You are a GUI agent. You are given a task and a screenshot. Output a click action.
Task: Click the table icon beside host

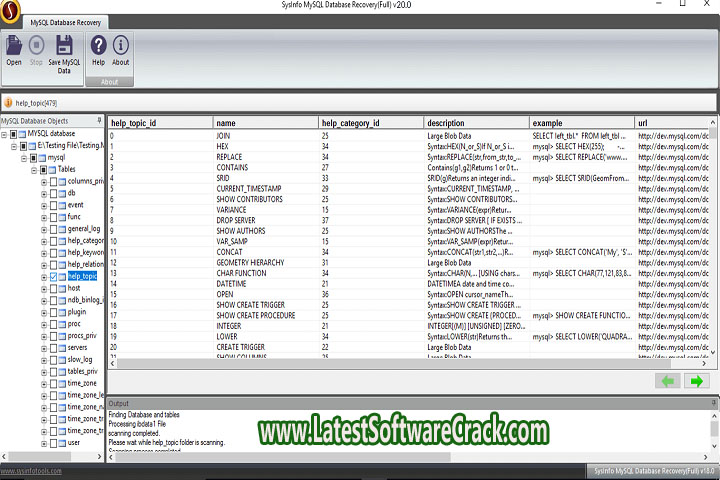62,288
